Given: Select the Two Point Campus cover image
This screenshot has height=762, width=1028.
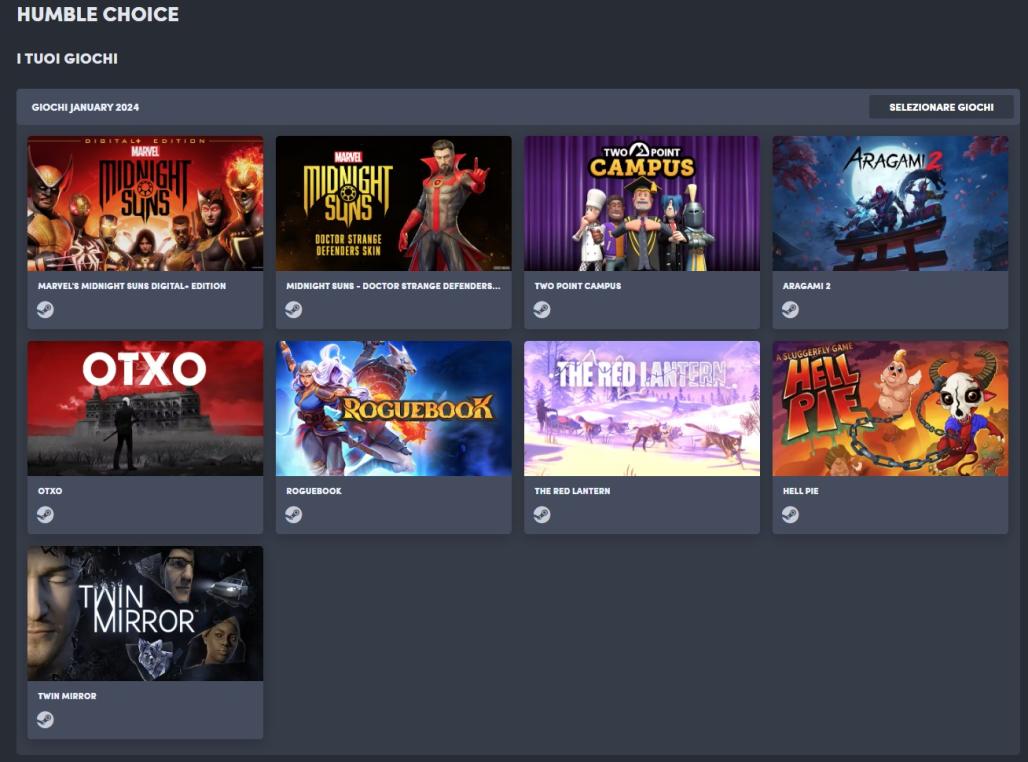Looking at the screenshot, I should pos(641,203).
